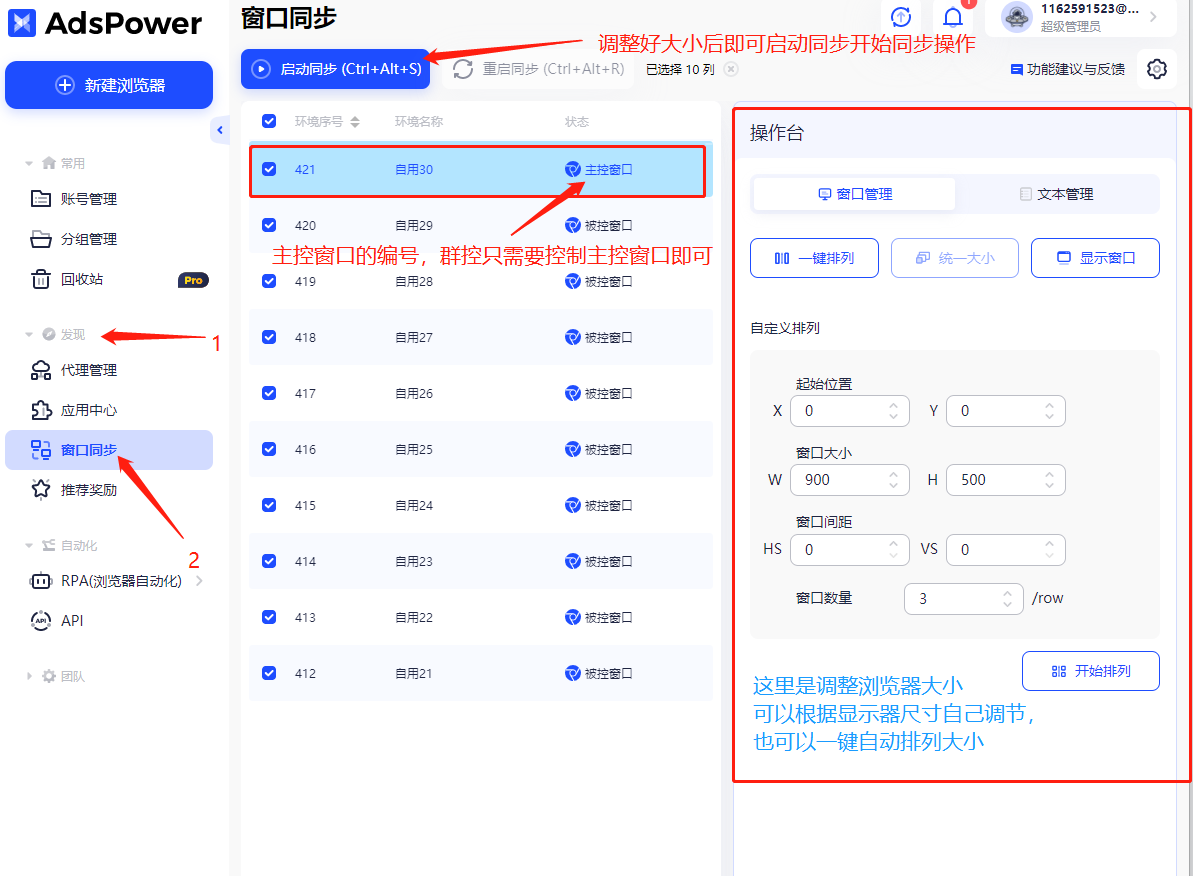Screen dimensions: 1193x876
Task: Click the W window width field
Action: [850, 479]
